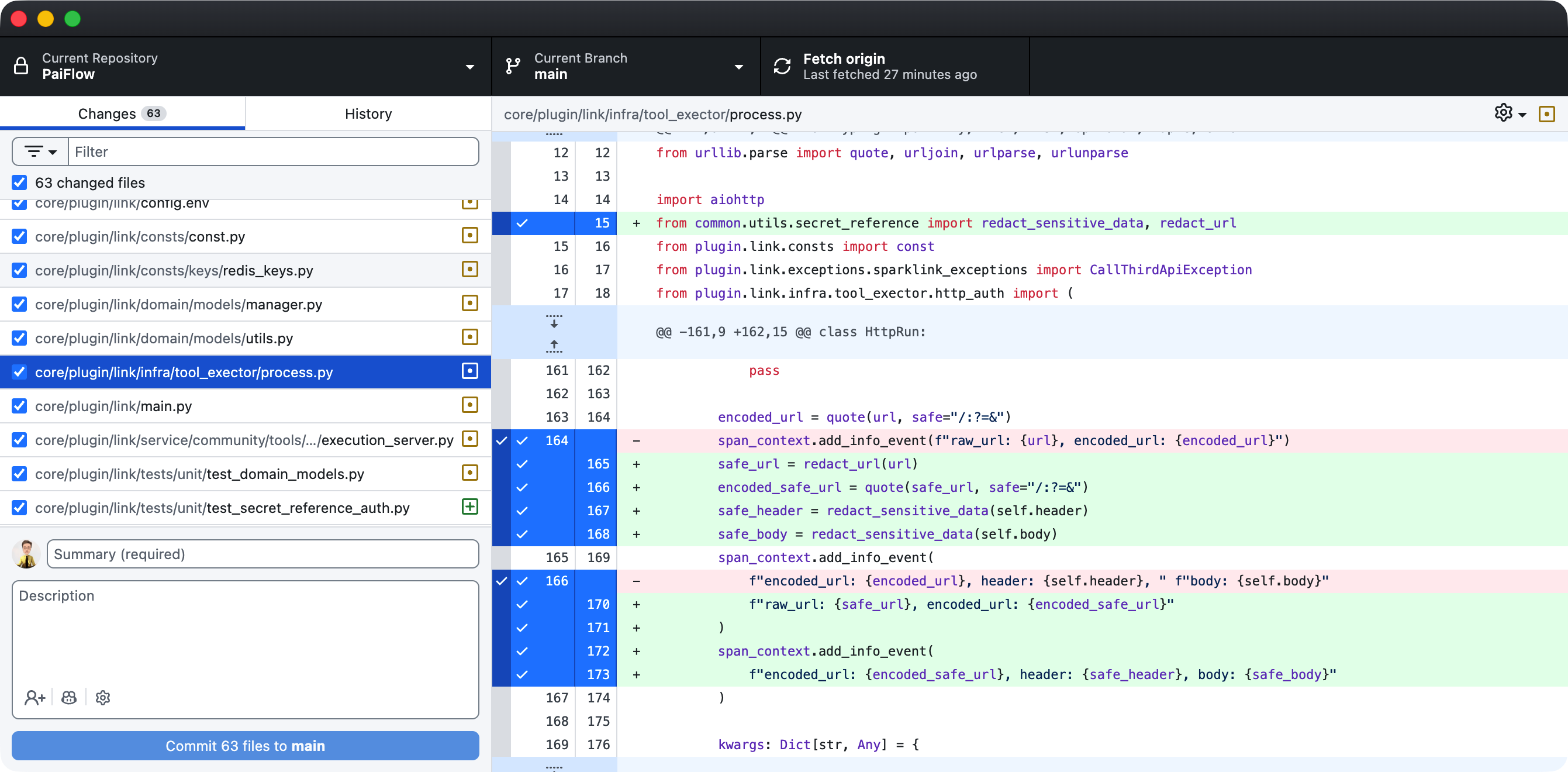The image size is (1568, 772).
Task: Click the repository lock icon
Action: [20, 66]
